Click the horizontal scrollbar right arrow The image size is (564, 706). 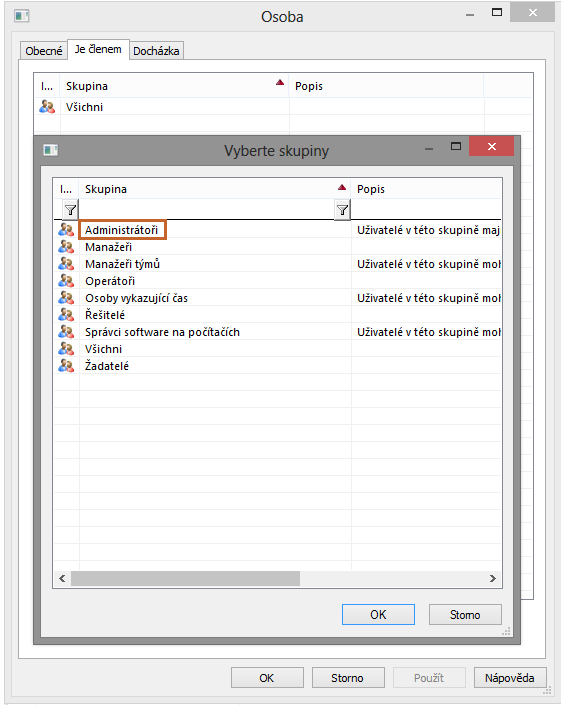click(x=493, y=579)
